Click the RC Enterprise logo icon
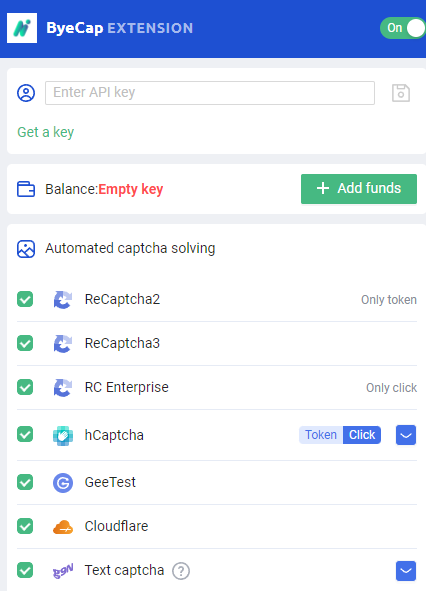Viewport: 426px width, 591px height. (63, 388)
